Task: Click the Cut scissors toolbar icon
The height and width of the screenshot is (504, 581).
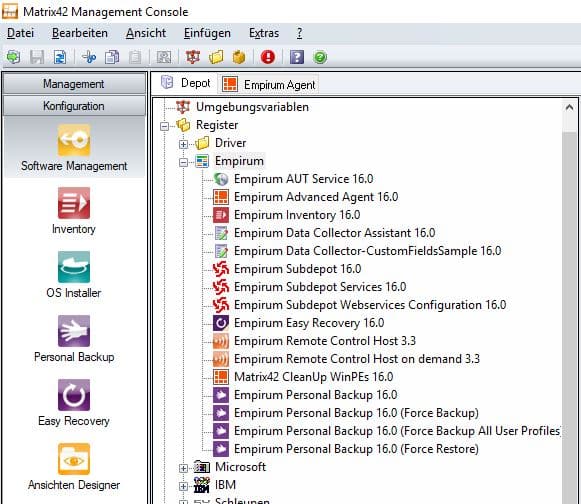Action: tap(89, 57)
